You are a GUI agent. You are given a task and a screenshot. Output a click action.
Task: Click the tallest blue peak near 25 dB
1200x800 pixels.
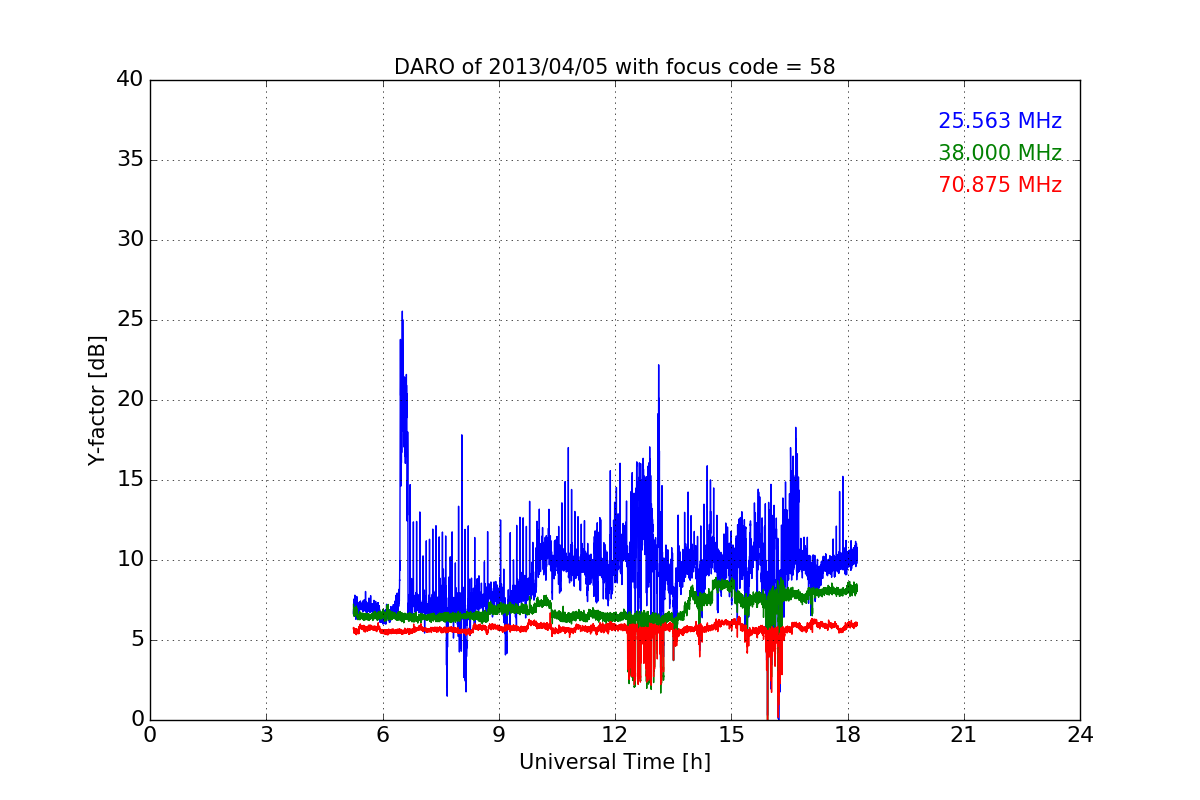point(402,316)
